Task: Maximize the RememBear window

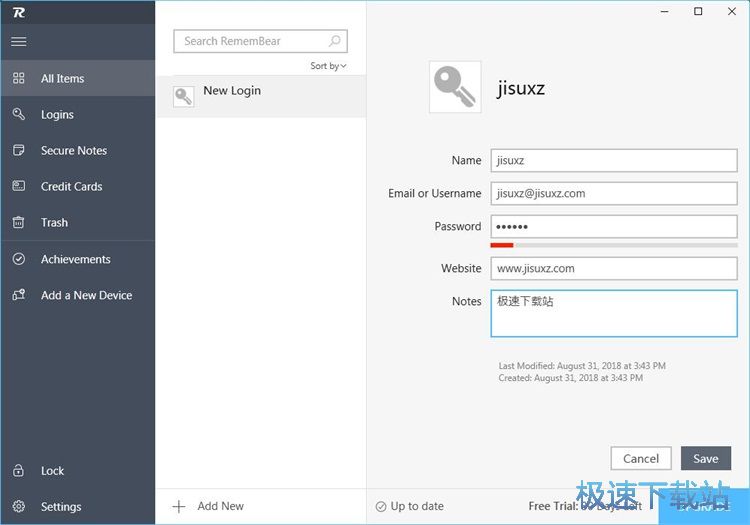Action: pos(698,11)
